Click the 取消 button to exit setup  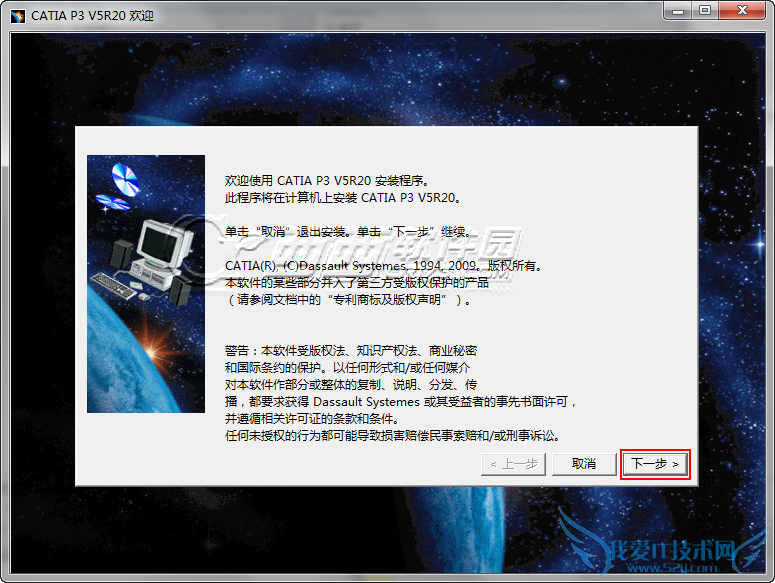pyautogui.click(x=584, y=464)
